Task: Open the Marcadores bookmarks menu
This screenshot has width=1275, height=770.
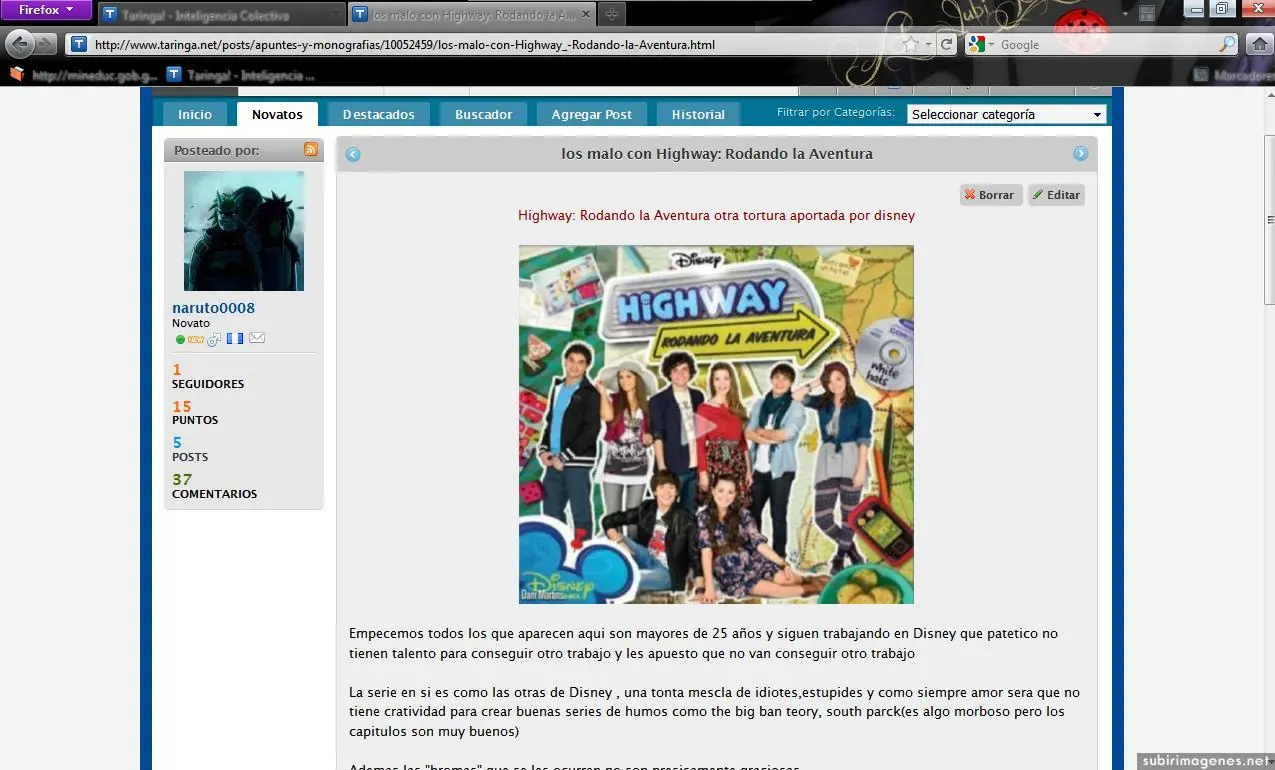Action: coord(1233,75)
